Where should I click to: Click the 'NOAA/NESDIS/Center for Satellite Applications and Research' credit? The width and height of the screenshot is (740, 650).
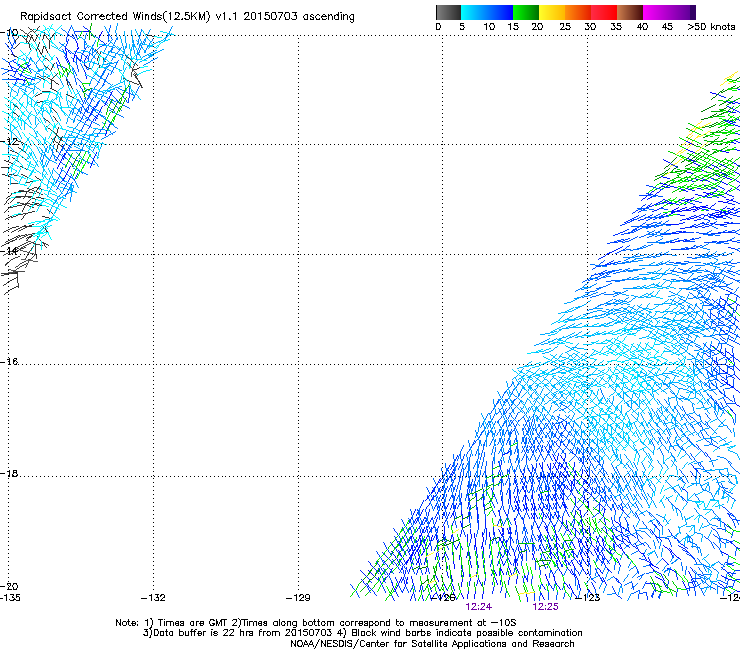pos(432,644)
